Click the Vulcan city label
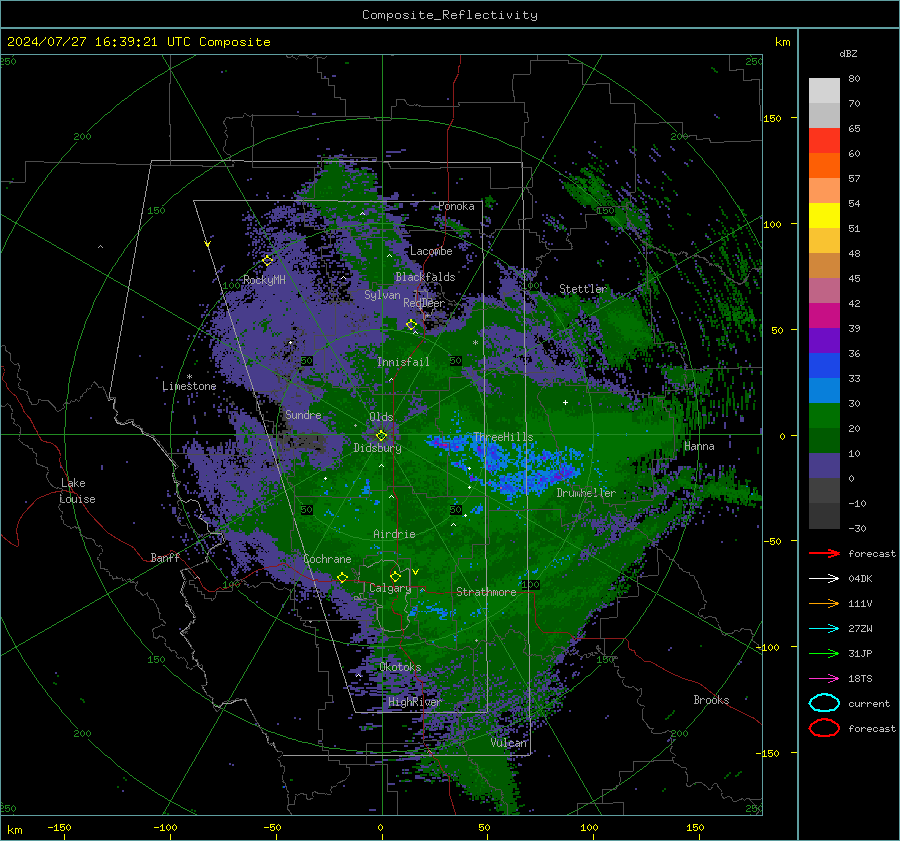Image resolution: width=900 pixels, height=841 pixels. point(509,743)
